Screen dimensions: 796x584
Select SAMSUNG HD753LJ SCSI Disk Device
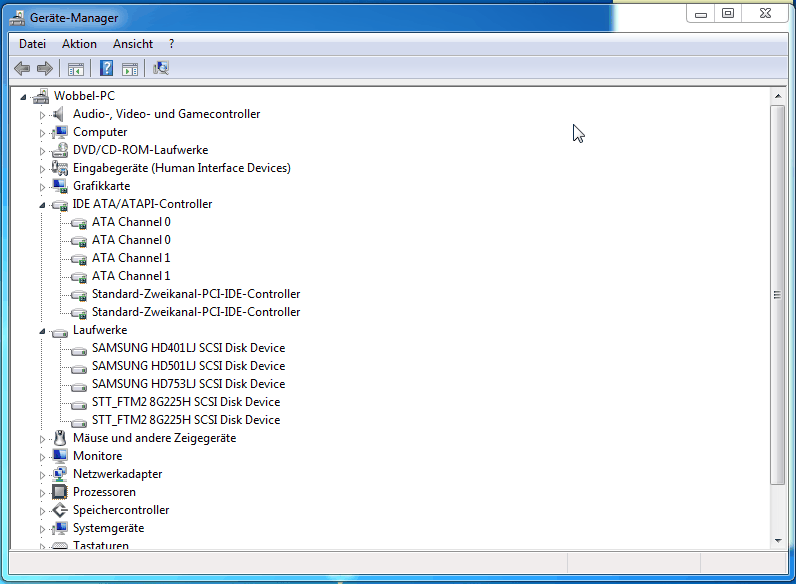188,384
